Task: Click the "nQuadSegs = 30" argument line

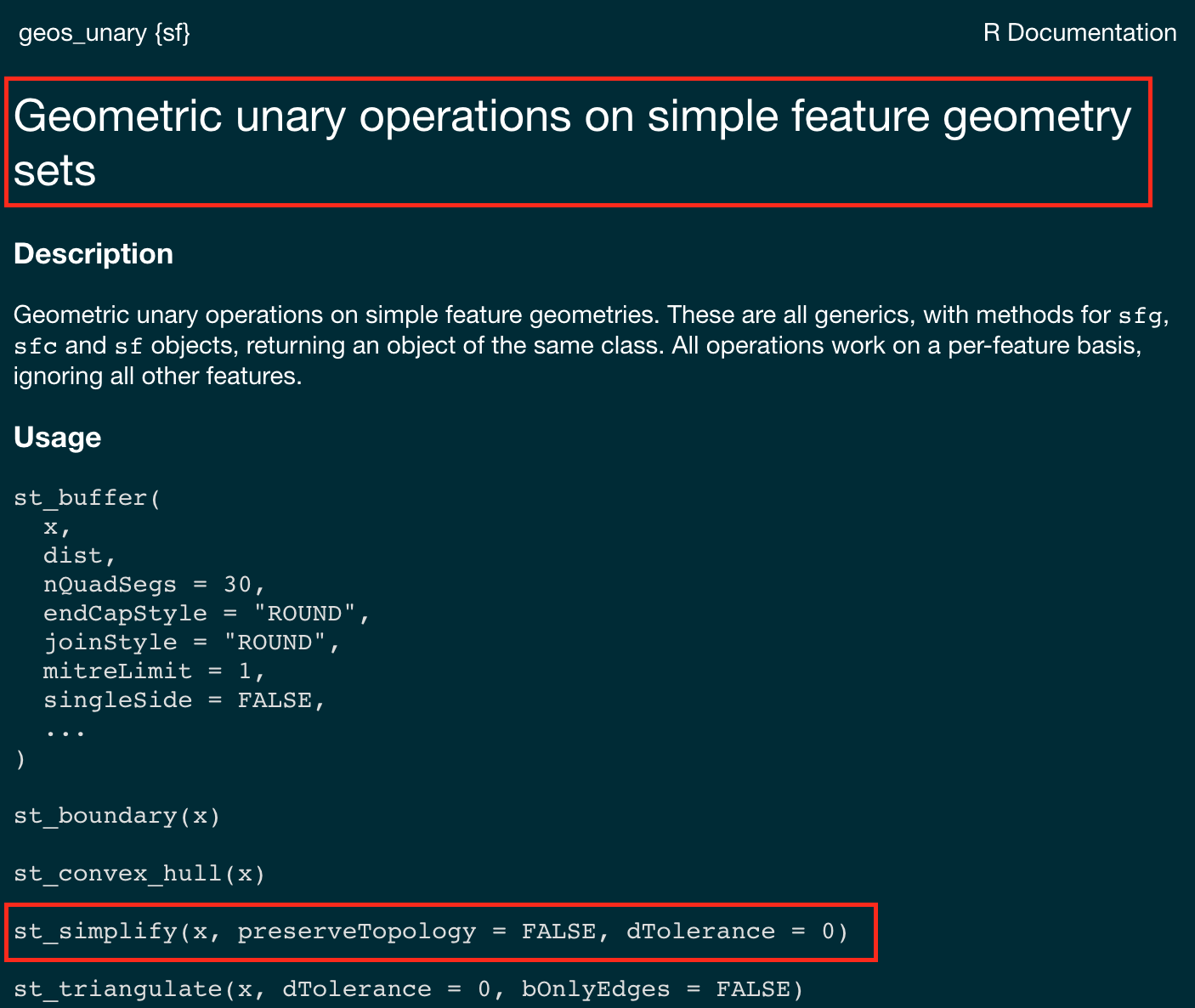Action: 154,585
